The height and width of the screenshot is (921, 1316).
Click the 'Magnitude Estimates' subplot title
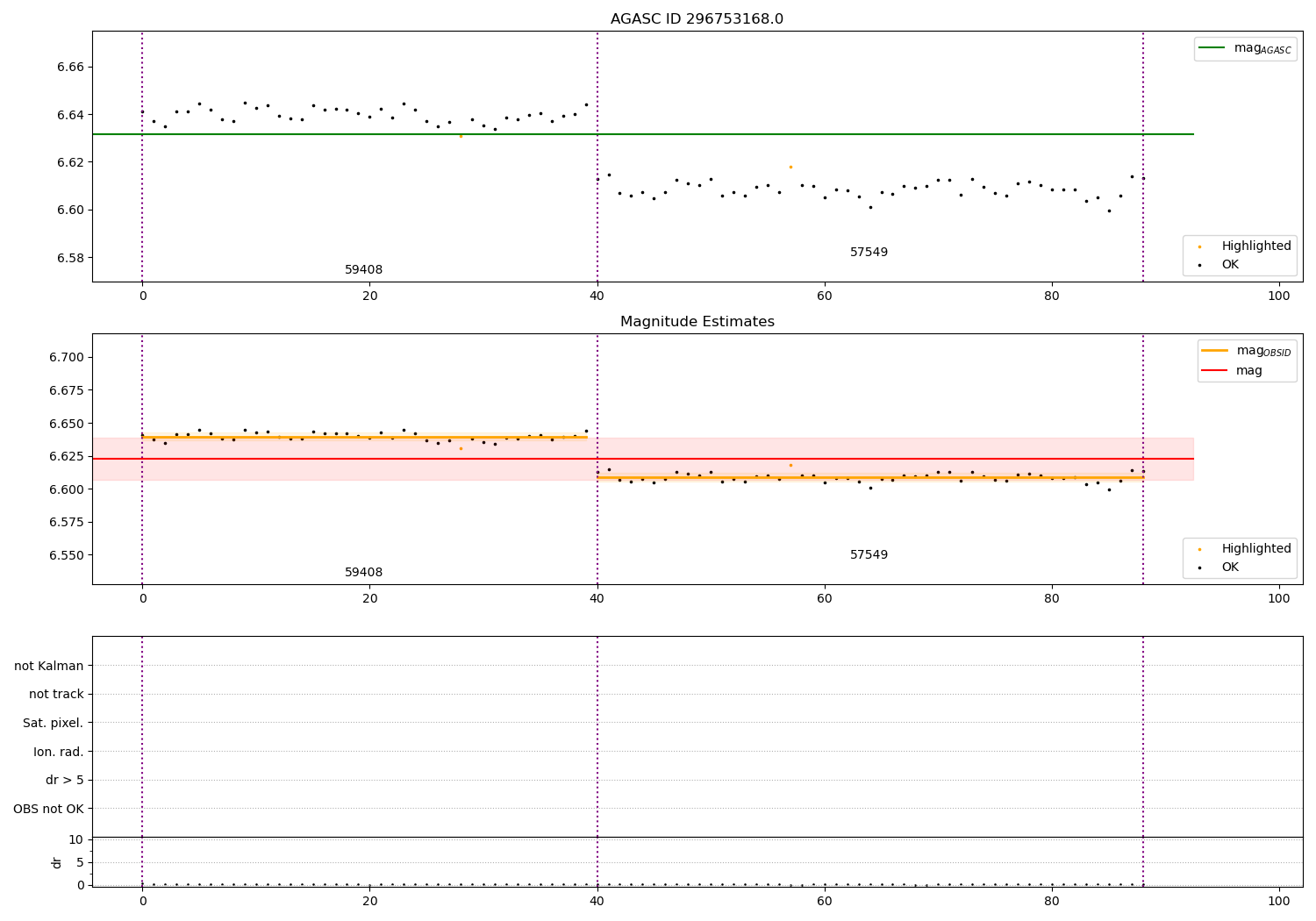point(697,322)
